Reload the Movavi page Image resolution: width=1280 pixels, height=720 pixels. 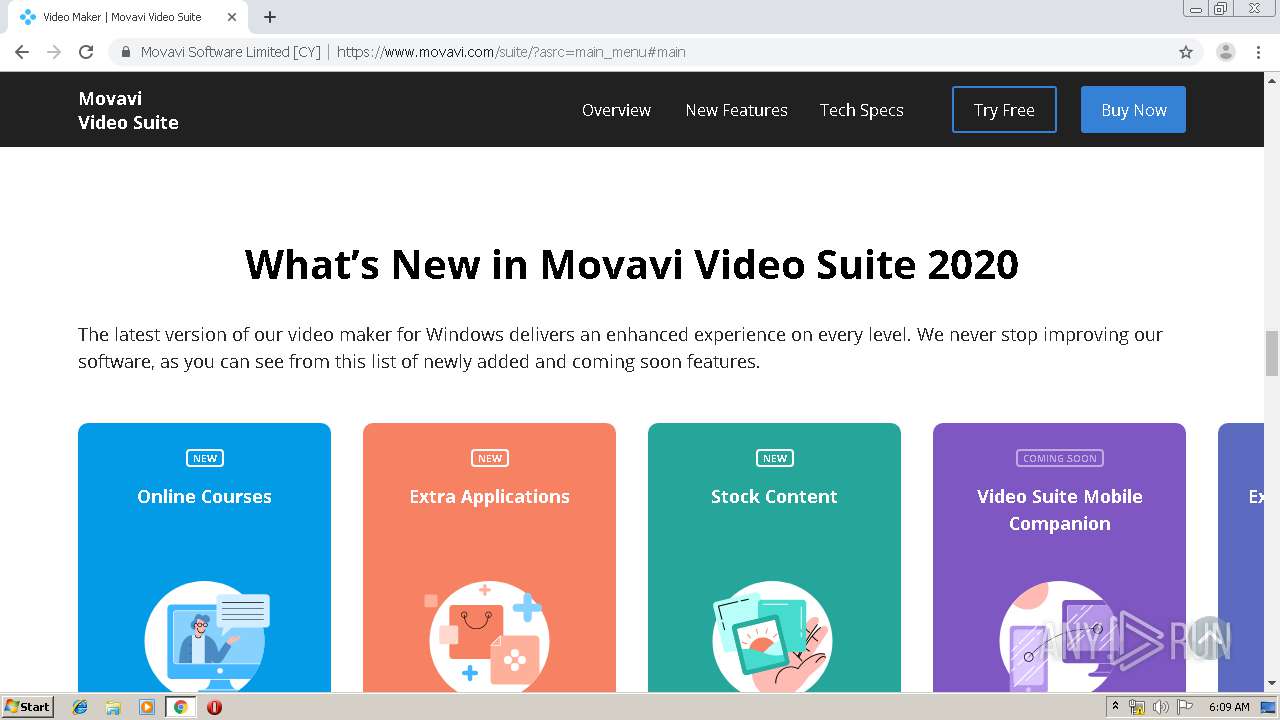[x=86, y=52]
